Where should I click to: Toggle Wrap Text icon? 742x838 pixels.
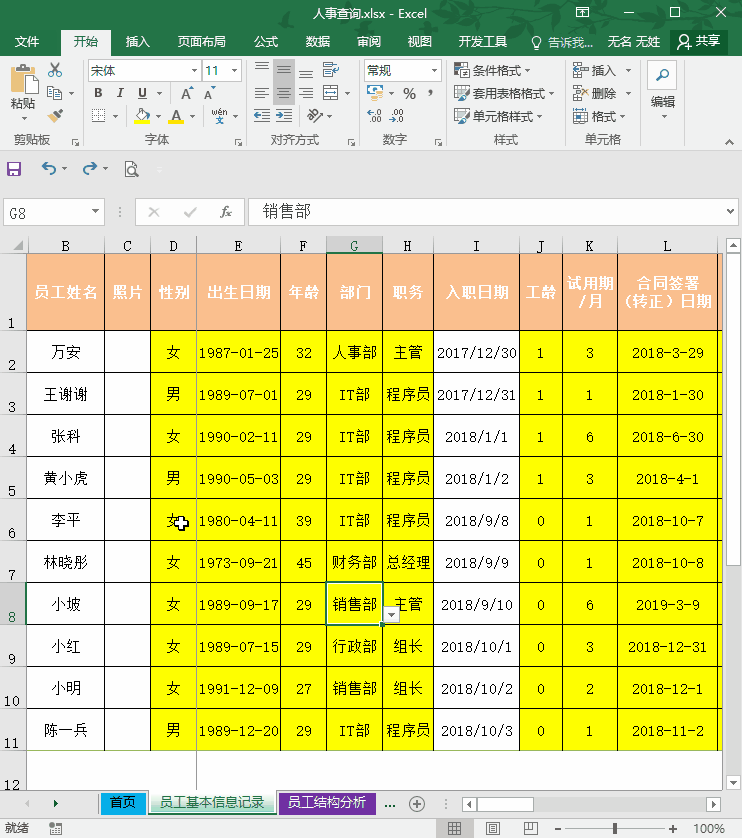coord(331,70)
